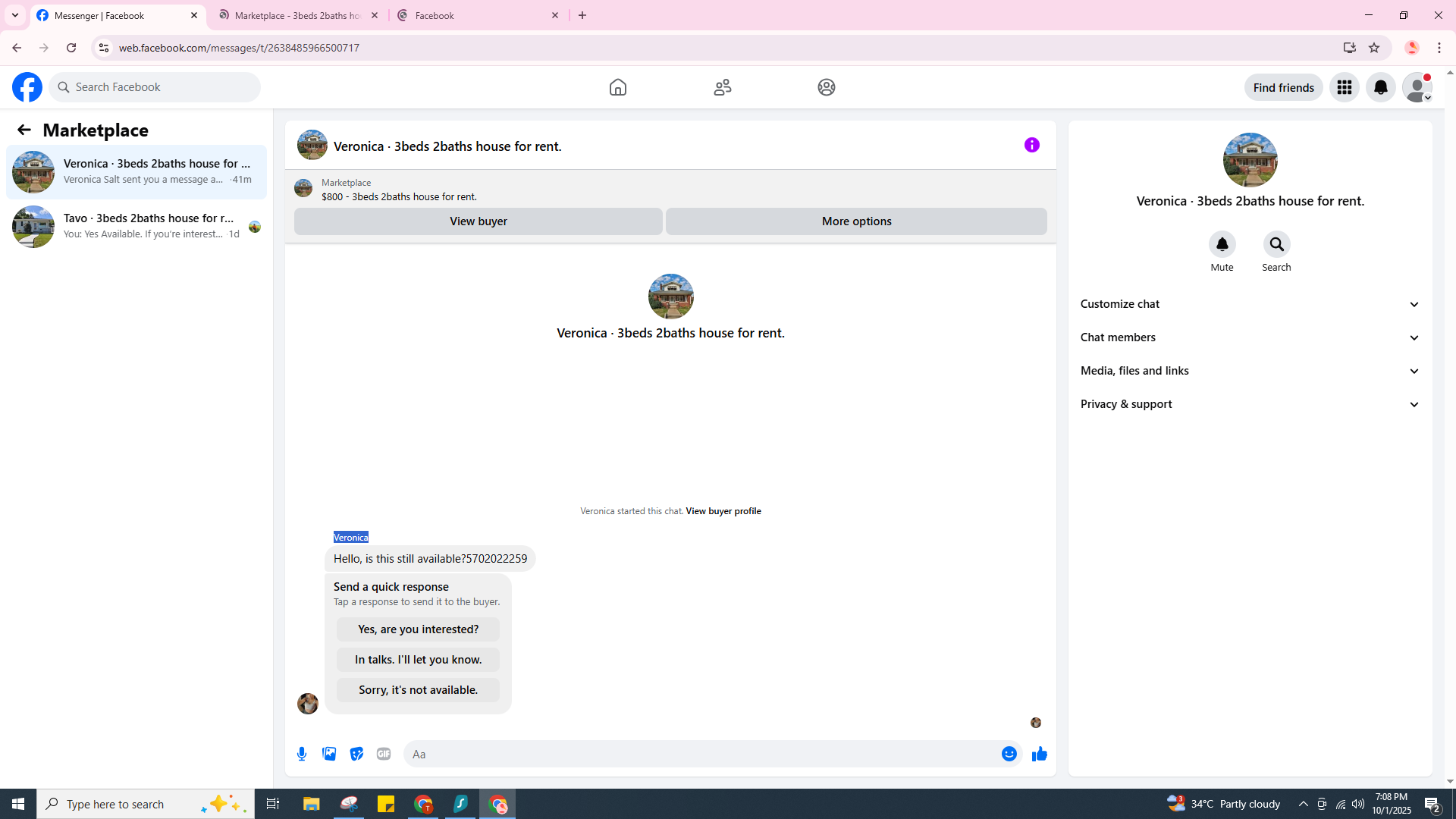The height and width of the screenshot is (819, 1456).
Task: Open Sticky Notes from the taskbar
Action: (x=386, y=804)
